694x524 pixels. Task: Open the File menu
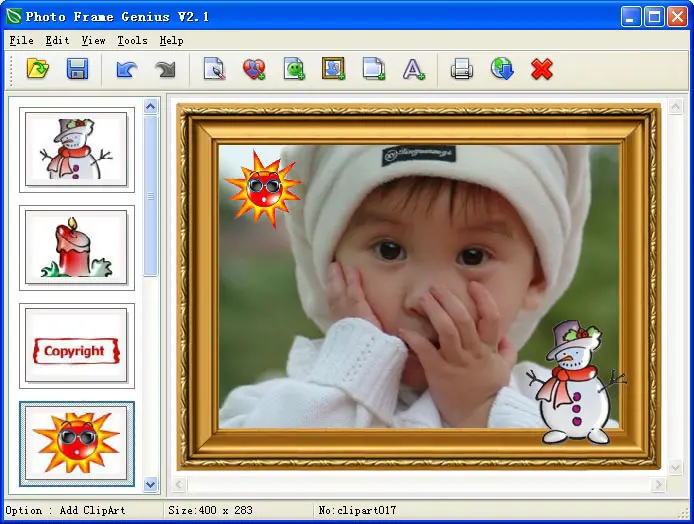[x=21, y=41]
